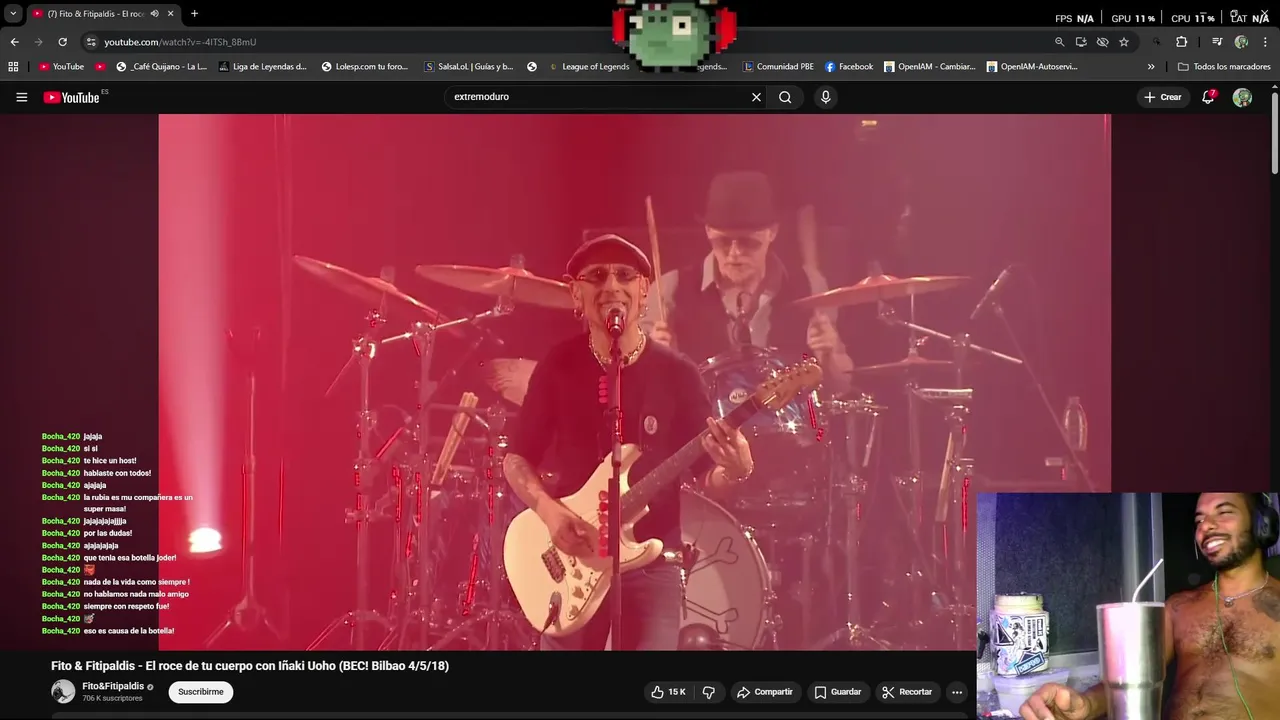View site information icon in address bar
This screenshot has height=720, width=1280.
point(91,42)
